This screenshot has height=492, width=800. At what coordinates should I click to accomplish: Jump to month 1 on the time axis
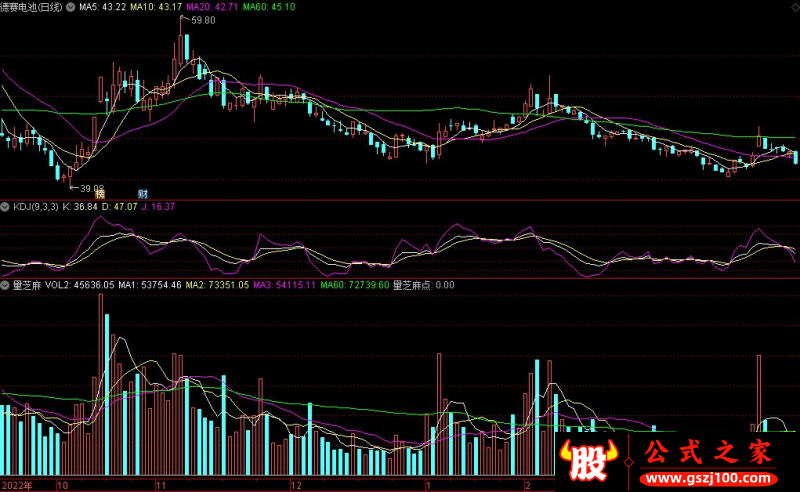click(428, 485)
